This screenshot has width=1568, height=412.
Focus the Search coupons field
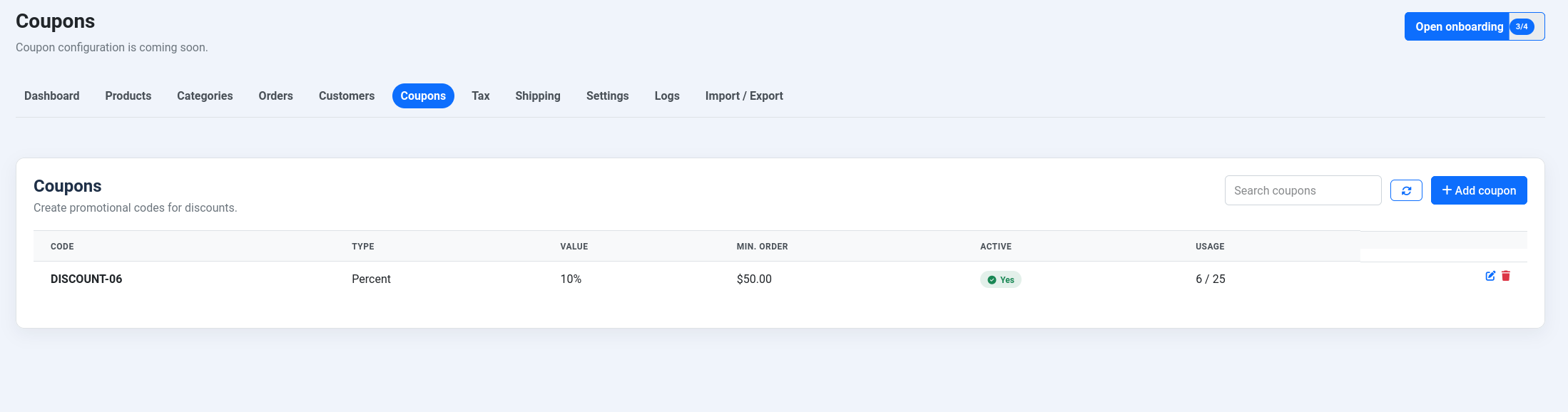(x=1303, y=190)
